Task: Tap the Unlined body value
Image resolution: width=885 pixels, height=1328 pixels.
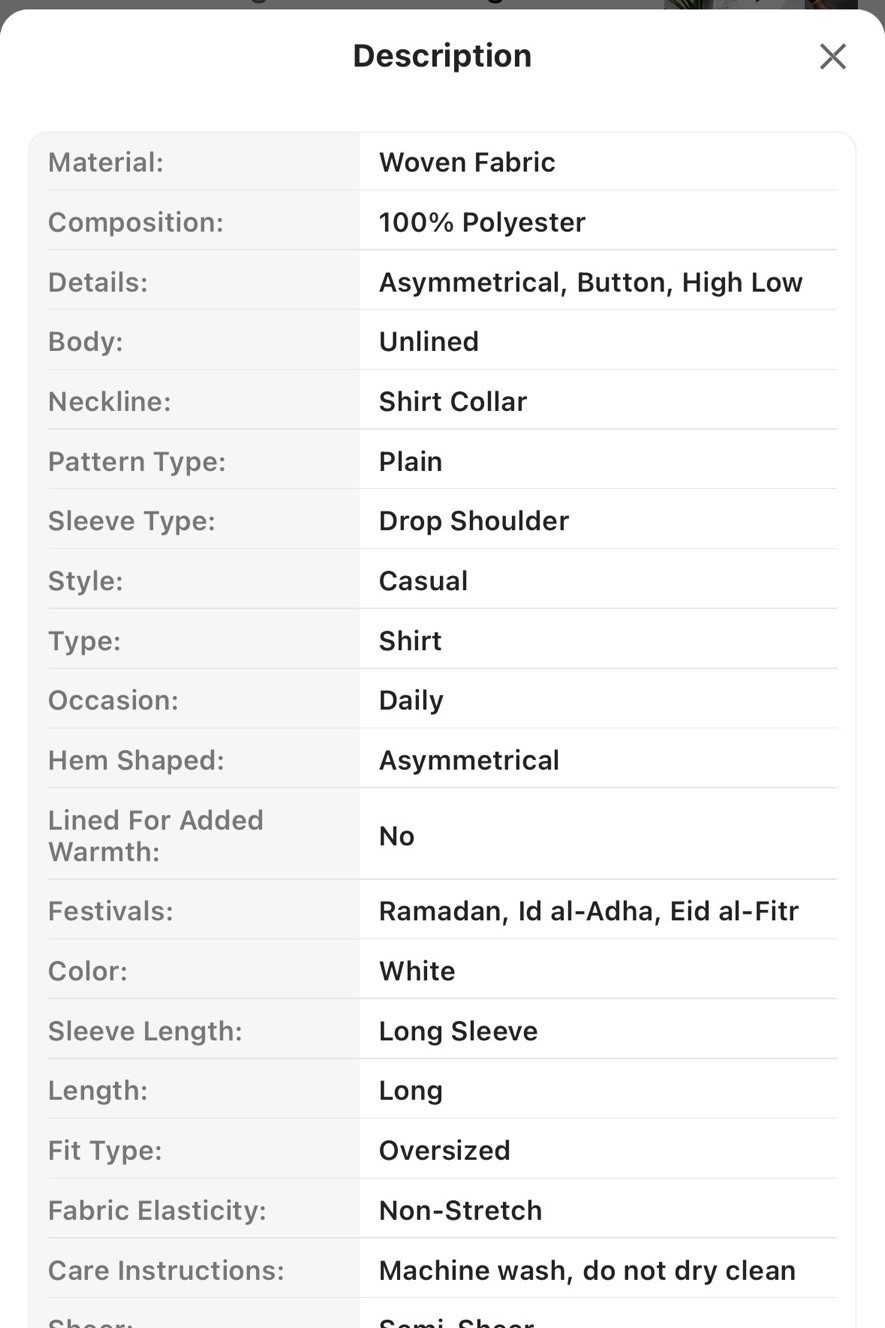Action: (x=428, y=342)
